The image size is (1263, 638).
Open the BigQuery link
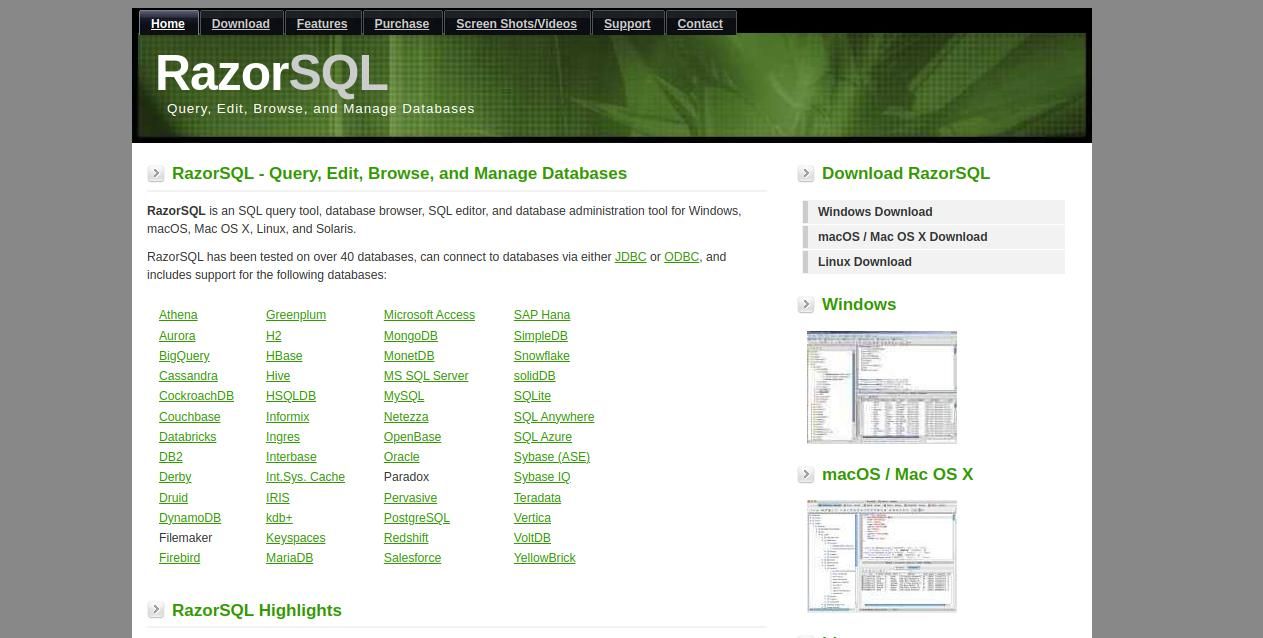[x=184, y=356]
